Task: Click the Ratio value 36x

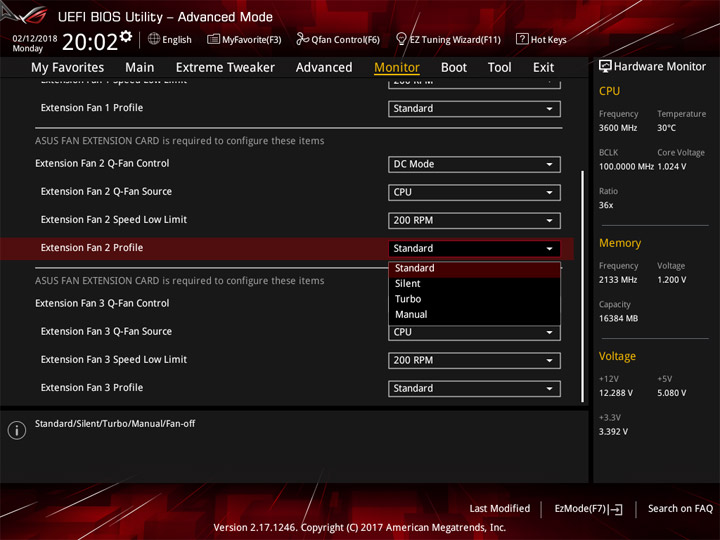Action: (x=606, y=205)
